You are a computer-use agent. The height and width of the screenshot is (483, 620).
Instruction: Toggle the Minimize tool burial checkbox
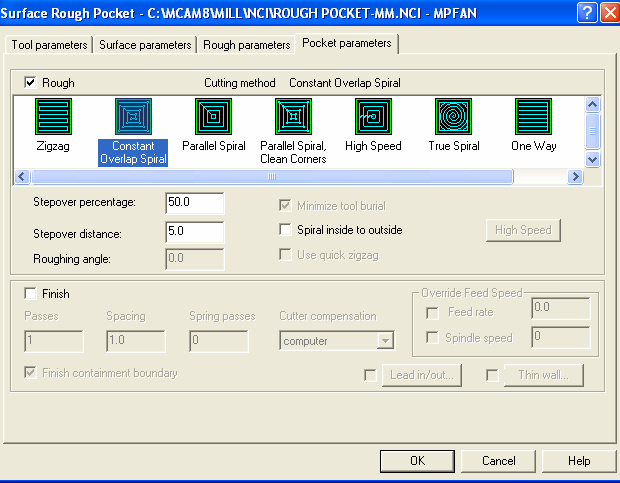pyautogui.click(x=285, y=205)
